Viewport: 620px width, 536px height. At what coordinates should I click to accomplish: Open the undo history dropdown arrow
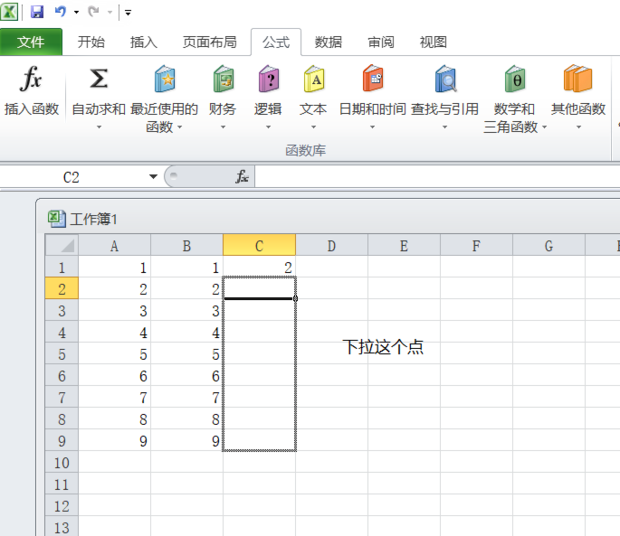pyautogui.click(x=76, y=12)
